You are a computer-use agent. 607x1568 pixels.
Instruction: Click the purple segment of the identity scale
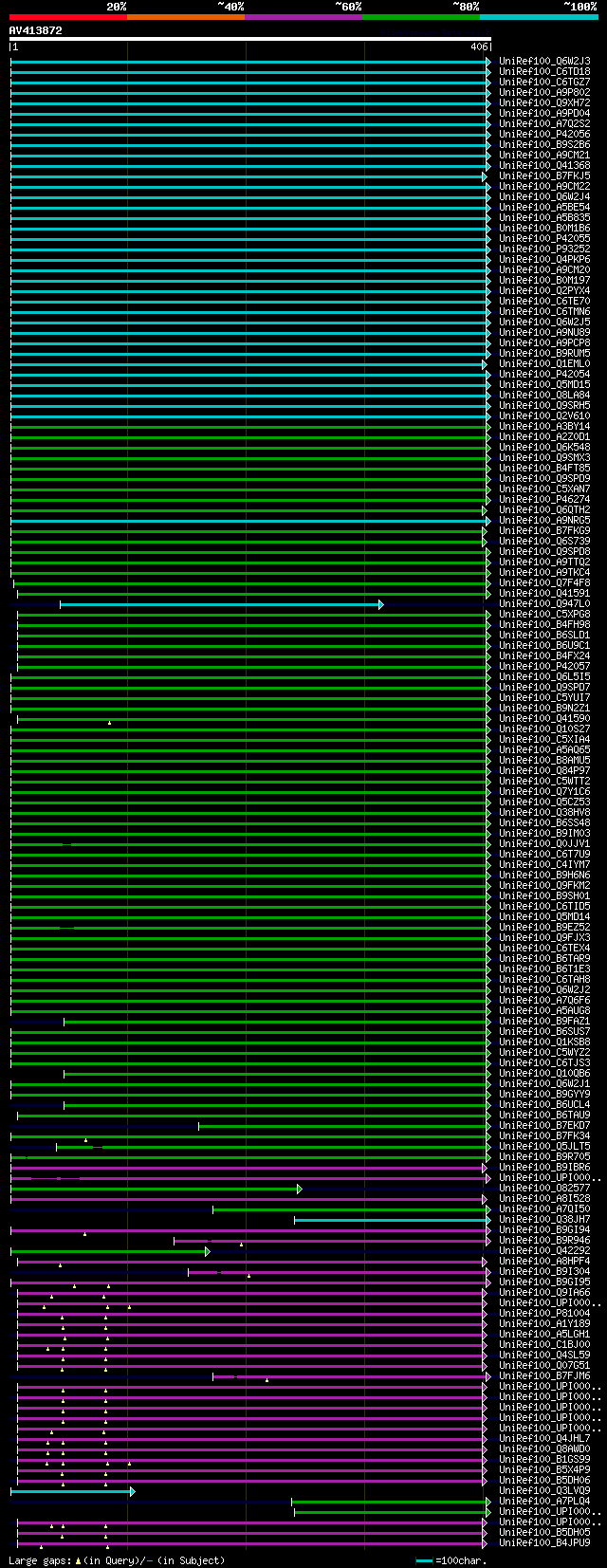[x=303, y=16]
